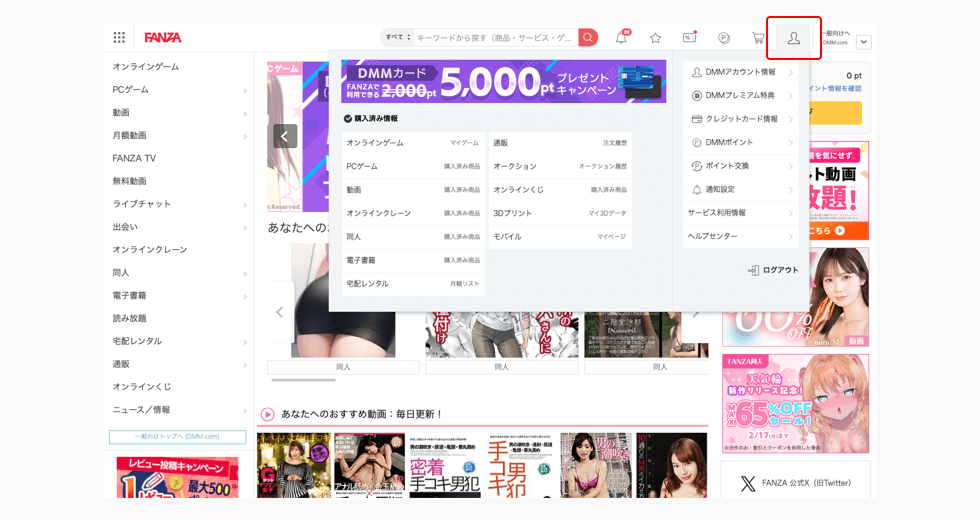The width and height of the screenshot is (980, 520).
Task: Choose 通知設定 in the account menu
Action: (x=741, y=189)
